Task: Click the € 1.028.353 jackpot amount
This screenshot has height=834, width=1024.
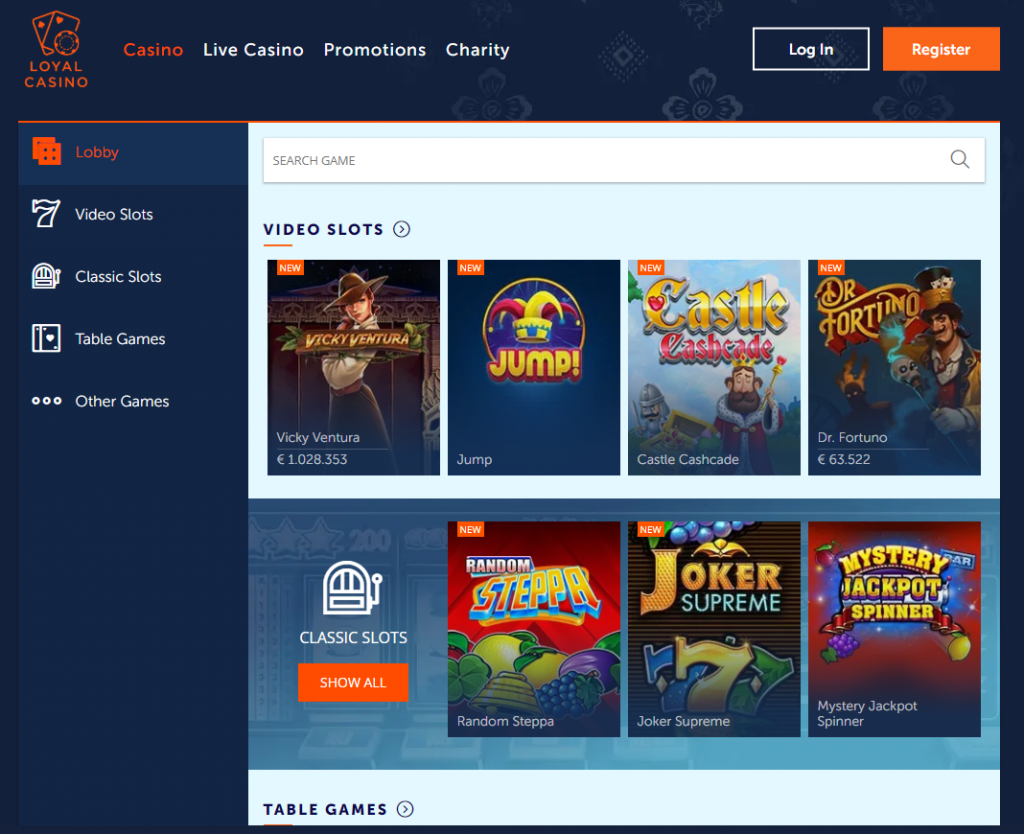Action: [x=312, y=459]
